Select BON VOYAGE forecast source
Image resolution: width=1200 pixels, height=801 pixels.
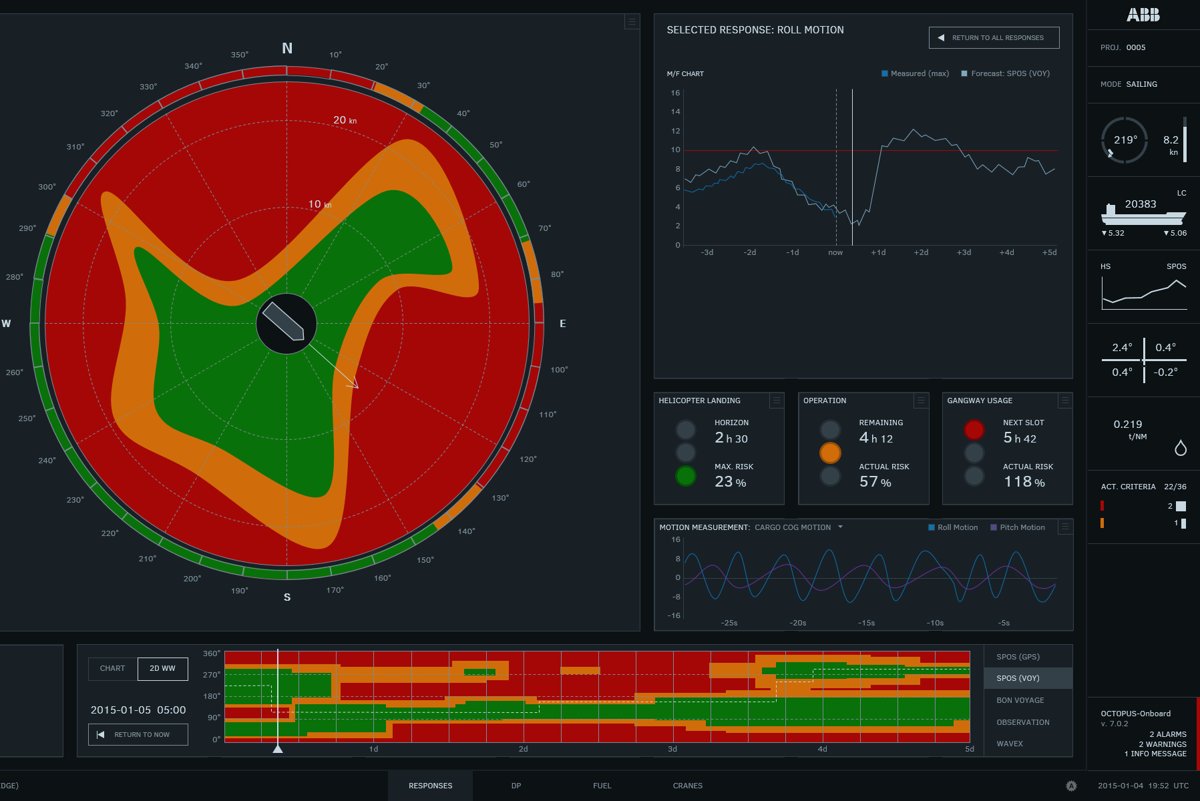(x=1028, y=700)
